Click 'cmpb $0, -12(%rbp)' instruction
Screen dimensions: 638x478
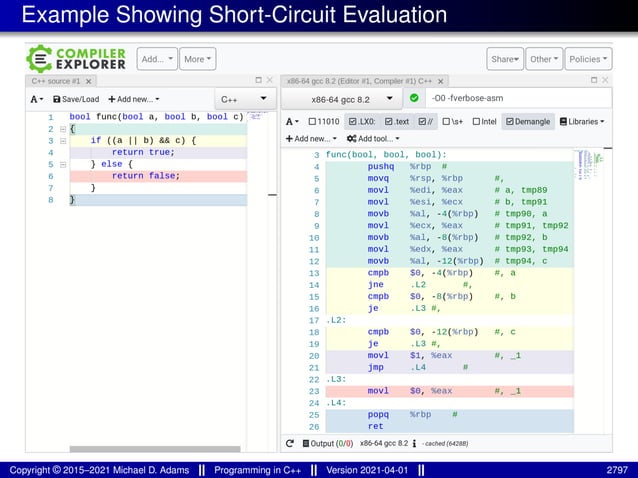point(423,332)
